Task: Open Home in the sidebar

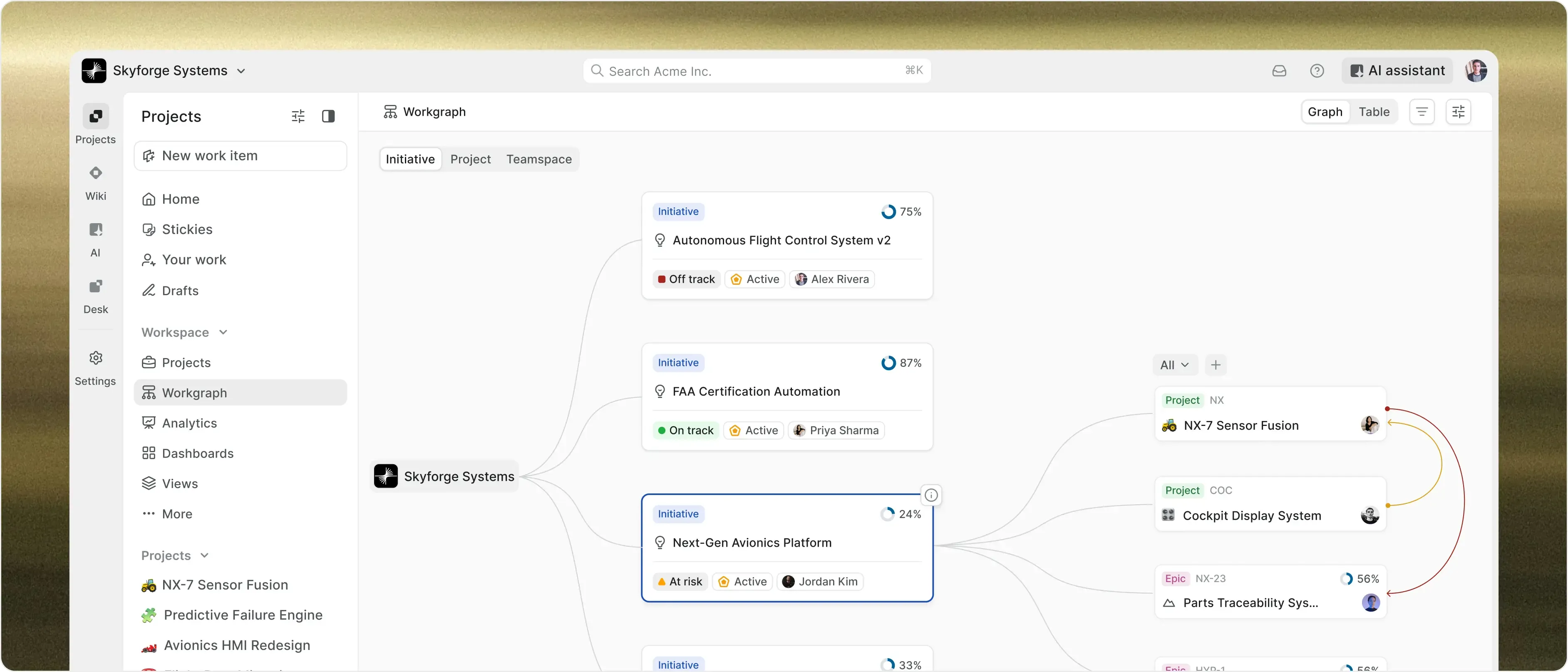Action: click(x=241, y=199)
